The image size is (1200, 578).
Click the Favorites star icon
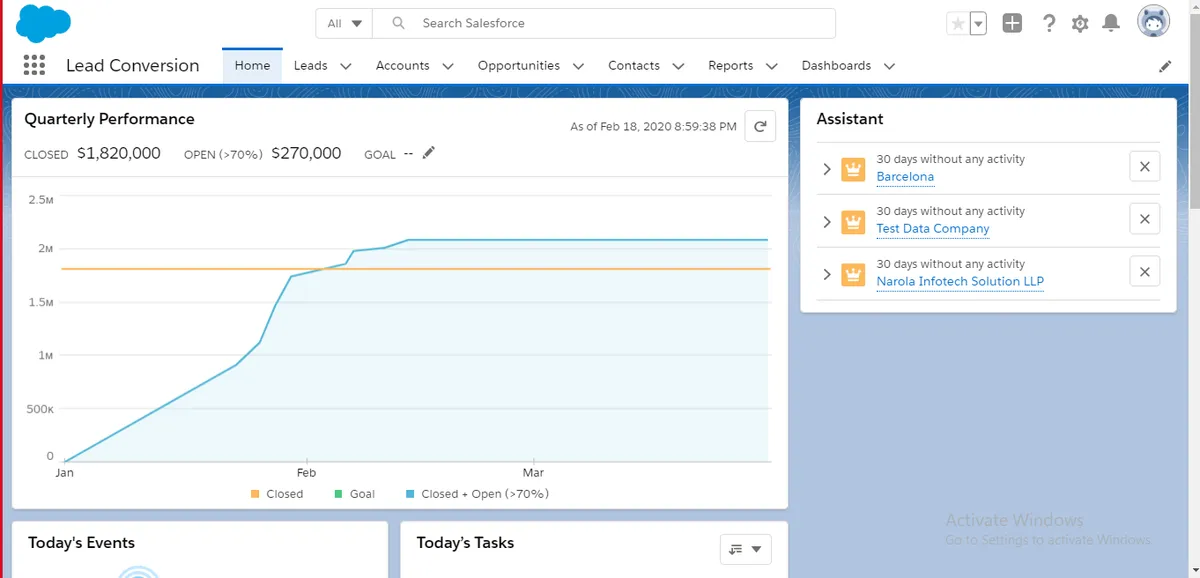958,24
